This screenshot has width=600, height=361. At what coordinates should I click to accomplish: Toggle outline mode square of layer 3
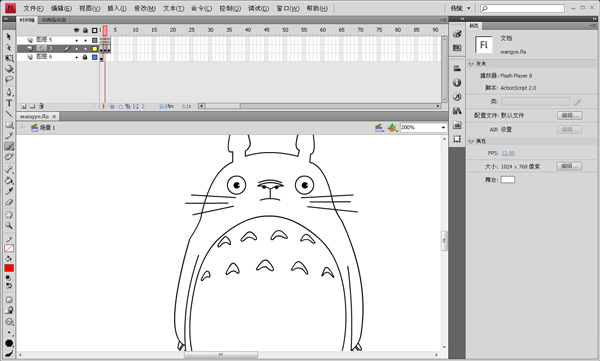point(95,49)
